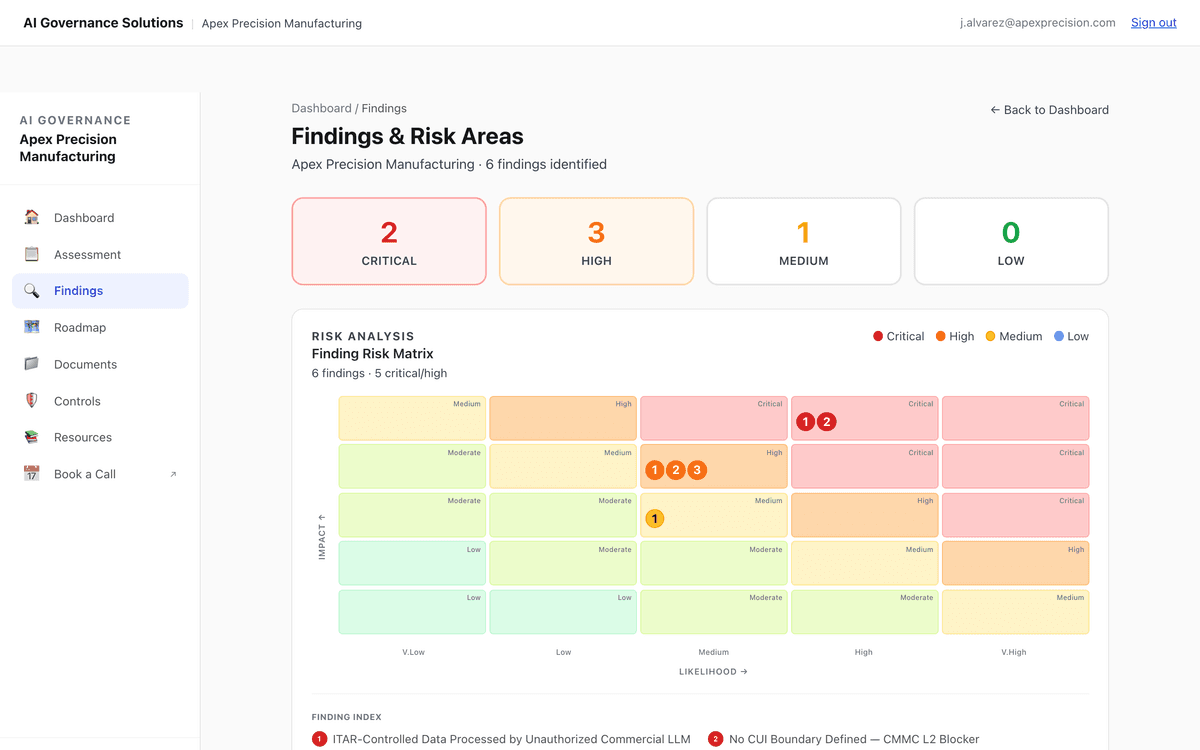Click the blue Low legend dot
This screenshot has height=750, width=1200.
[1059, 337]
